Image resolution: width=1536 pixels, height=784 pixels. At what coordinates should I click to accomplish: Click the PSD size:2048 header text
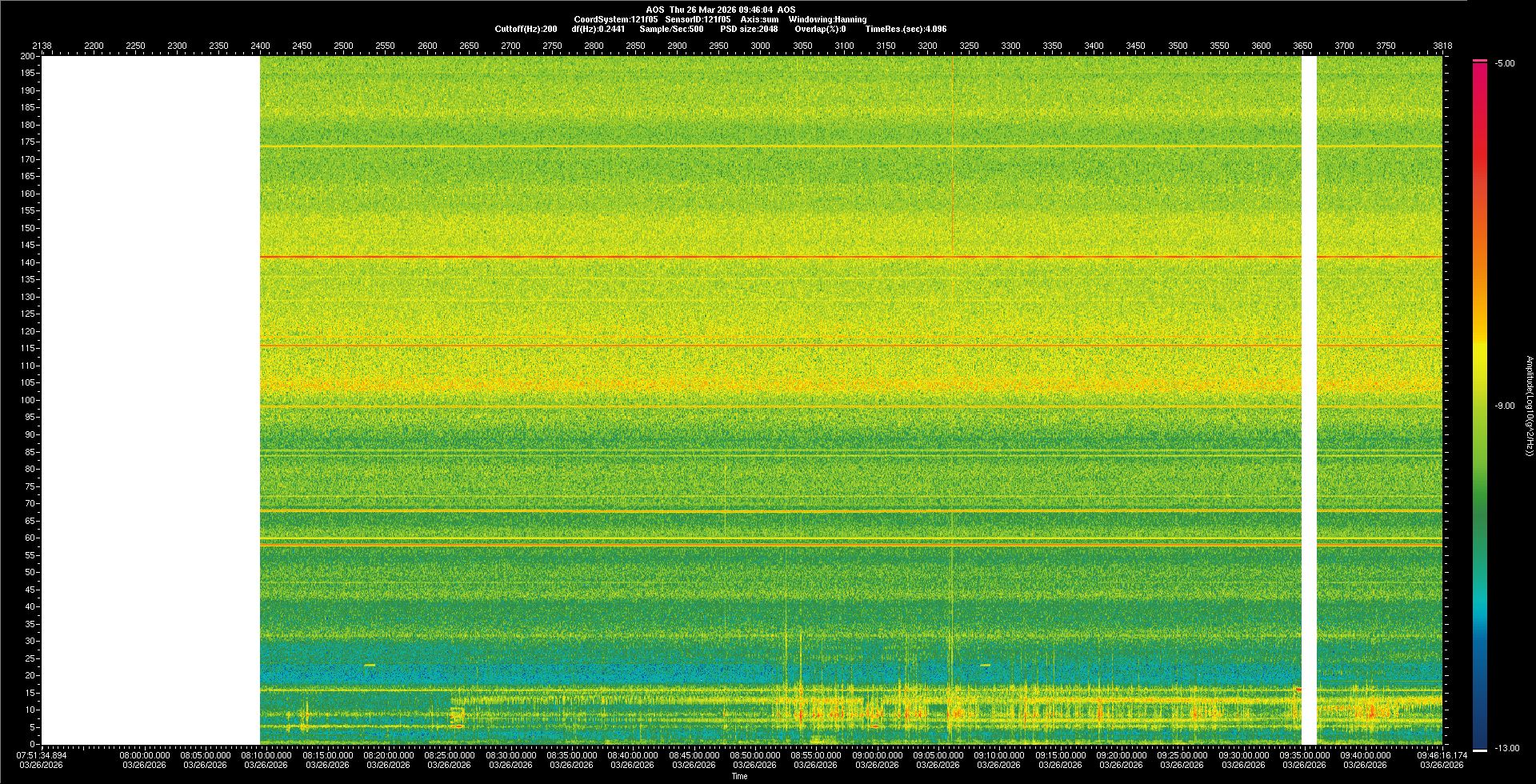pos(749,29)
